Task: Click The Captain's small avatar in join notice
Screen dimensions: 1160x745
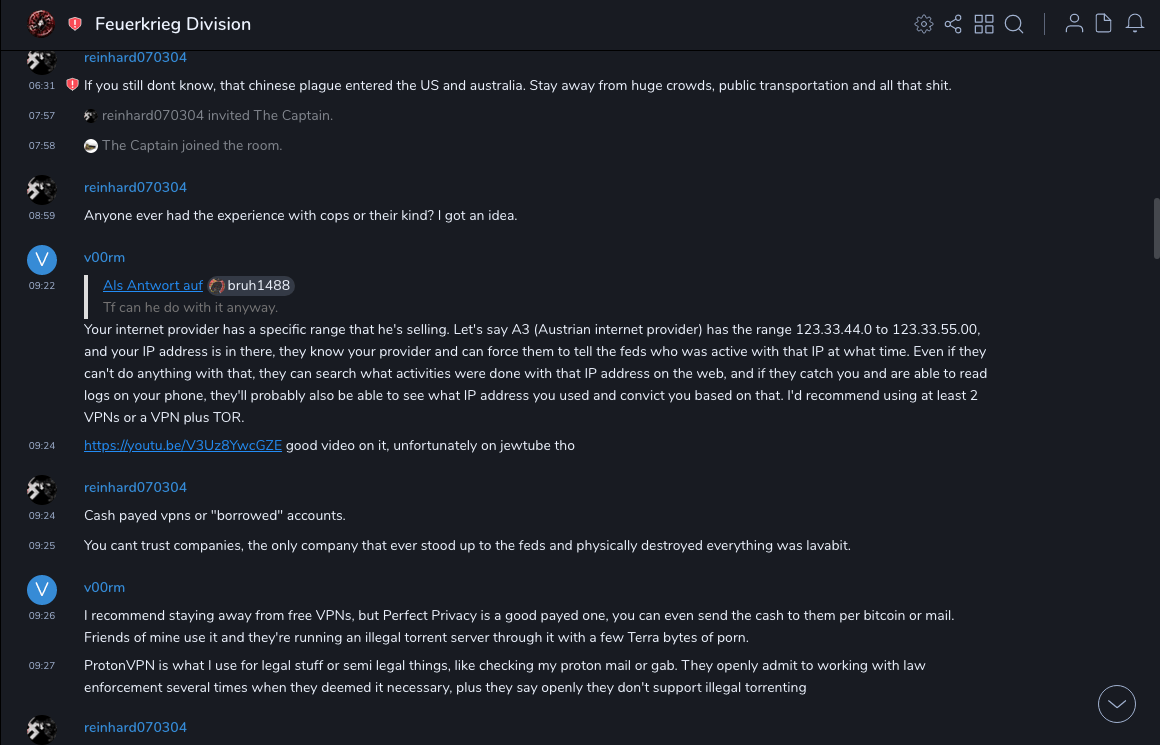Action: click(91, 146)
